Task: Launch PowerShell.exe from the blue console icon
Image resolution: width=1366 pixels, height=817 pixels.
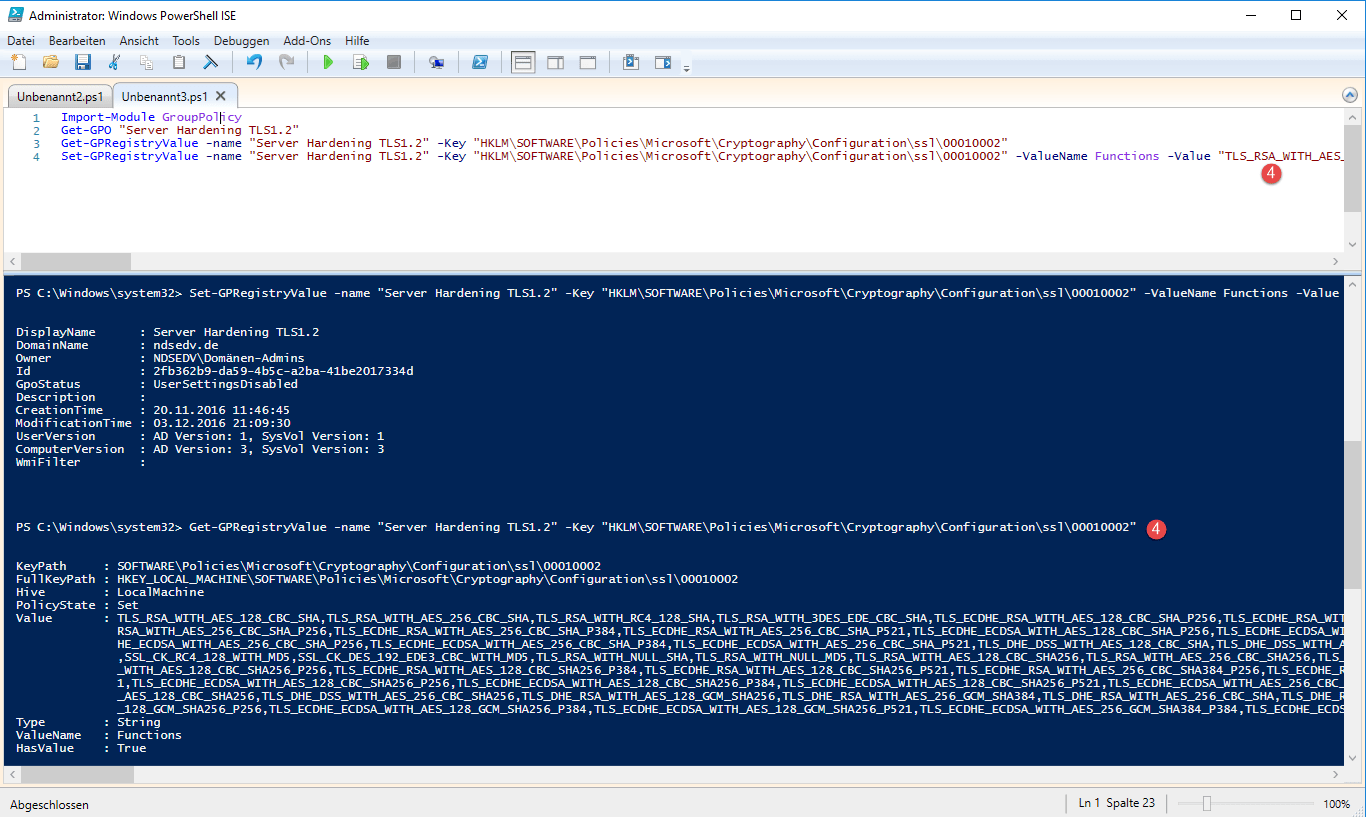Action: click(x=480, y=63)
